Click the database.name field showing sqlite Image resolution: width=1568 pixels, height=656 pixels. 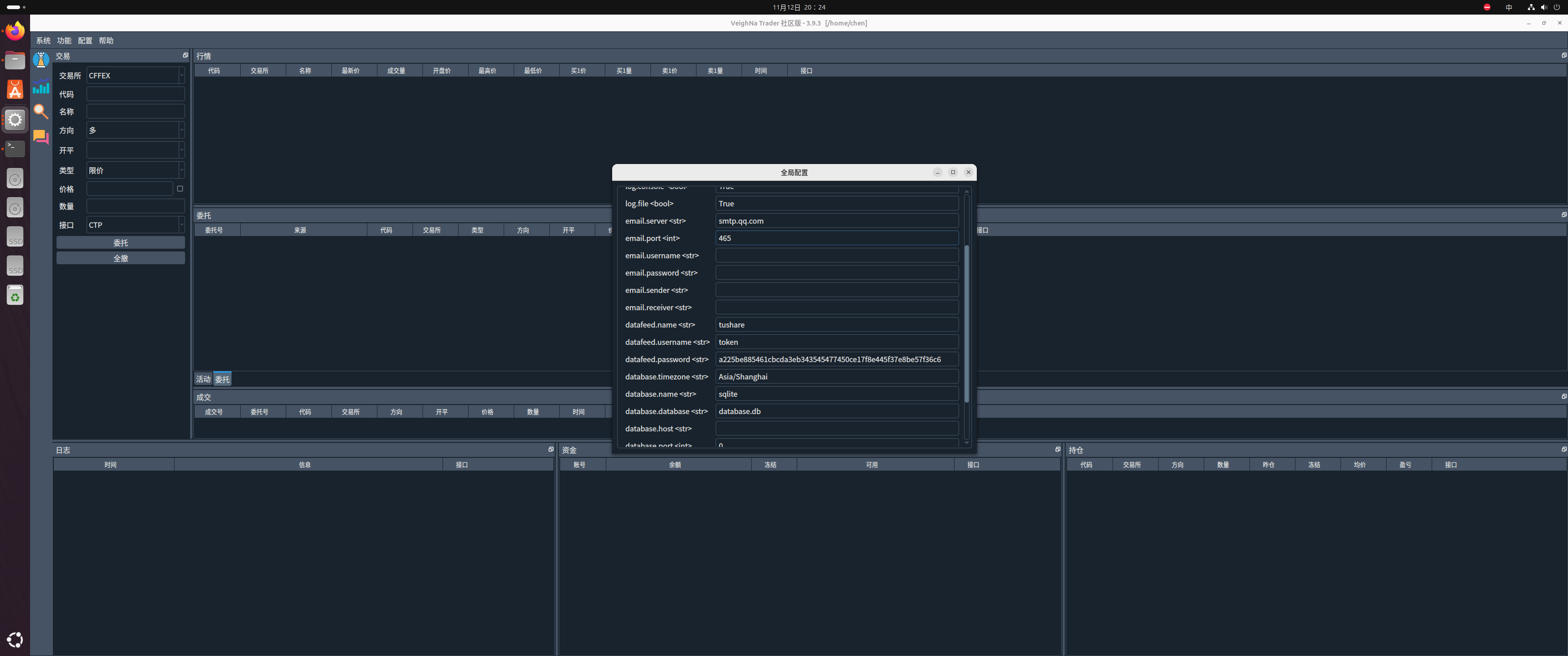pyautogui.click(x=836, y=394)
